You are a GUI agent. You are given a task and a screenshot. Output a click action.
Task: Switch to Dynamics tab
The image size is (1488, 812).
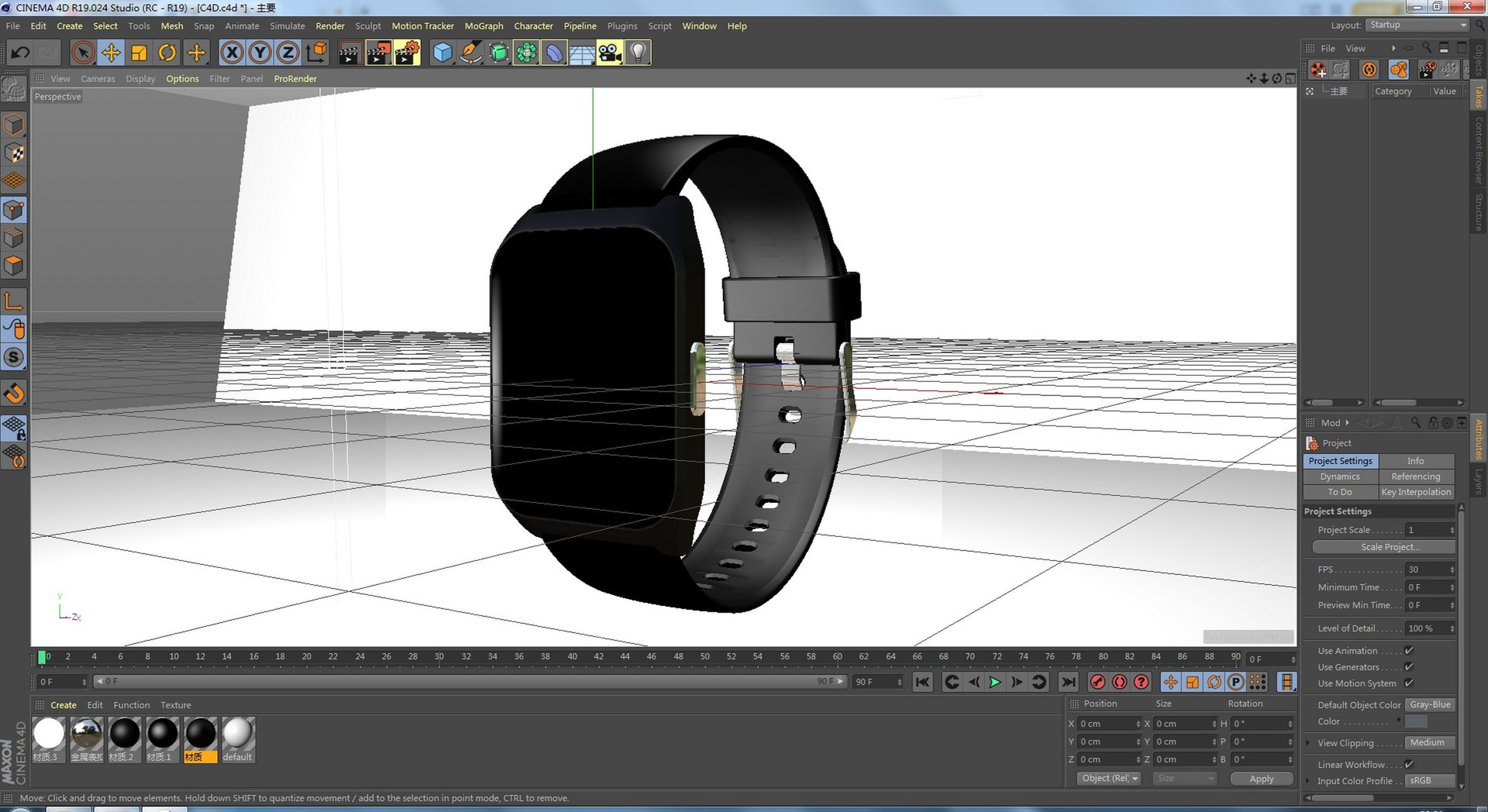click(1340, 477)
